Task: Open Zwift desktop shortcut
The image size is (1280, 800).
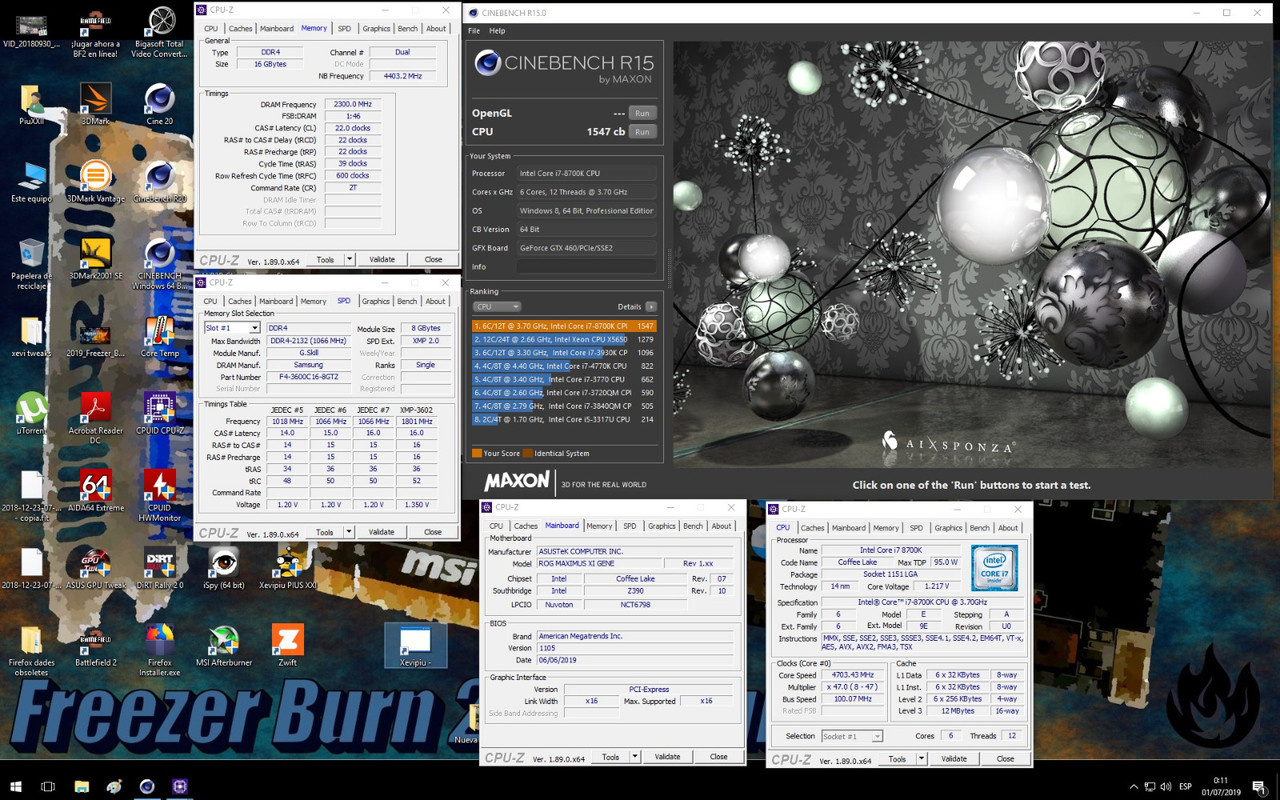Action: pos(288,645)
